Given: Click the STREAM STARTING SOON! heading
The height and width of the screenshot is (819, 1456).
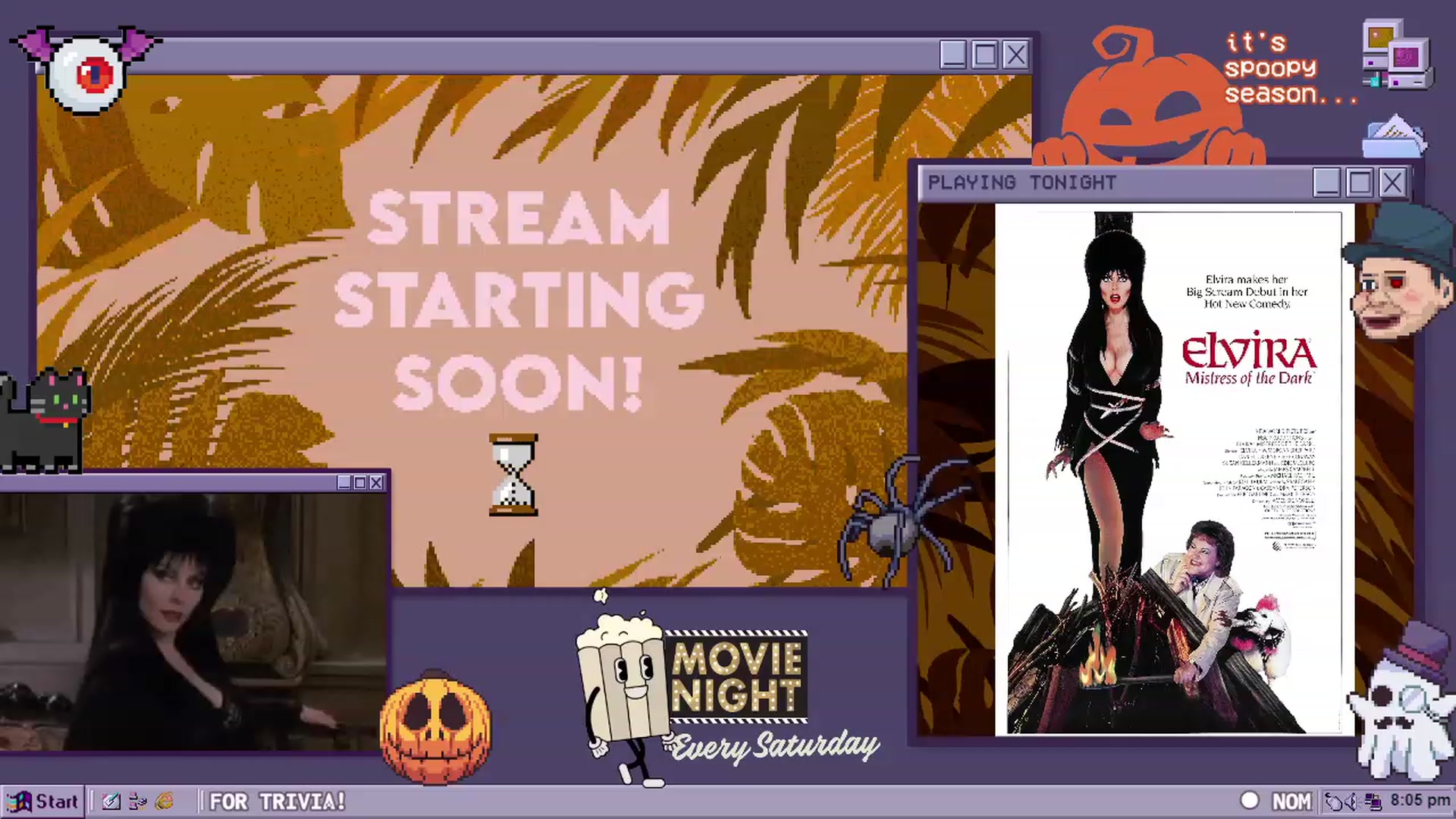Looking at the screenshot, I should pyautogui.click(x=519, y=300).
